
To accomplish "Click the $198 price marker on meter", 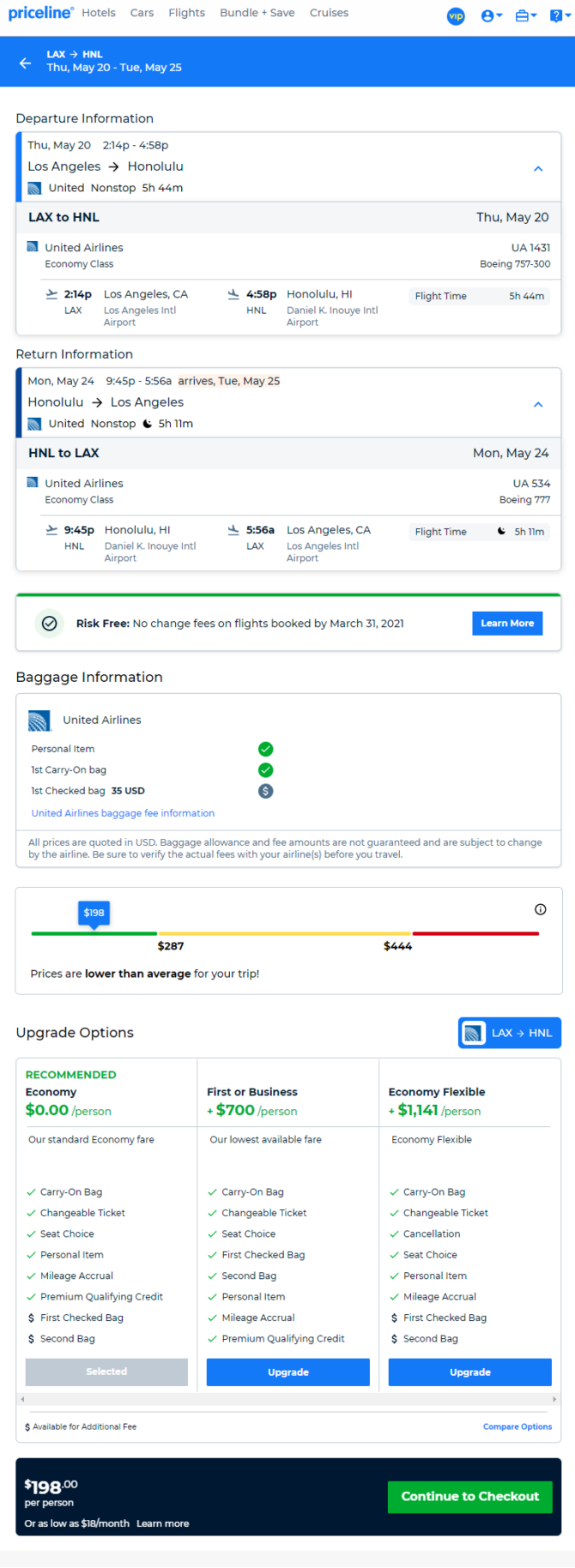I will pyautogui.click(x=94, y=914).
